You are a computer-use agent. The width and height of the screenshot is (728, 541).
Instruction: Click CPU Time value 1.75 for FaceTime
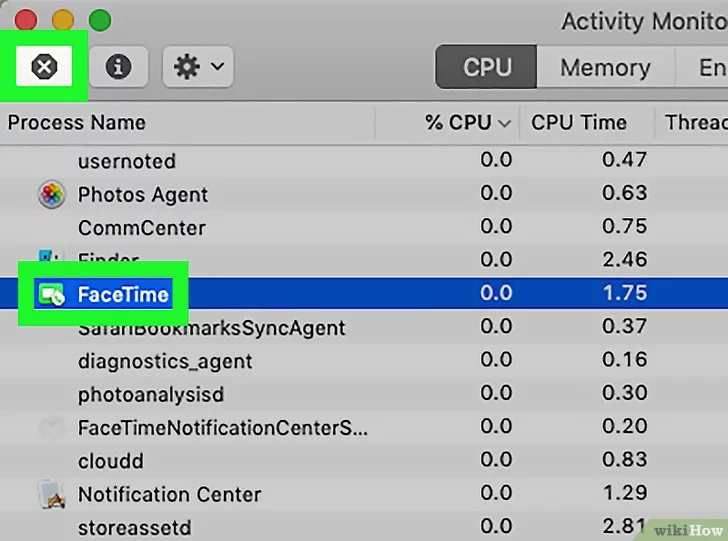coord(624,293)
